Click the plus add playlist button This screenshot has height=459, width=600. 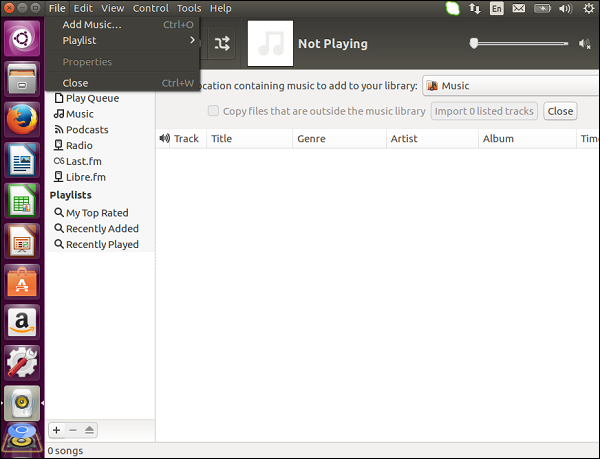point(57,430)
